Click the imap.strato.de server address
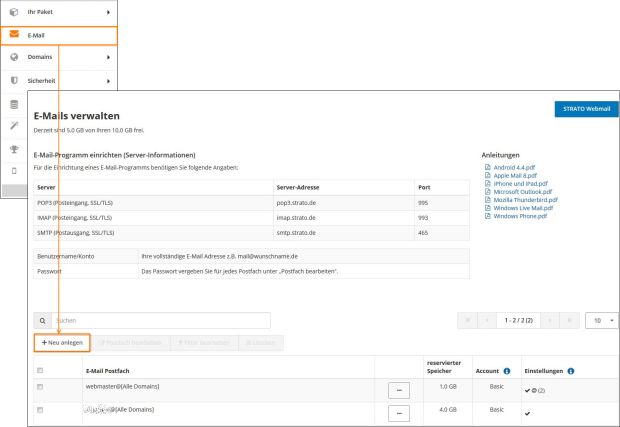 pyautogui.click(x=296, y=218)
